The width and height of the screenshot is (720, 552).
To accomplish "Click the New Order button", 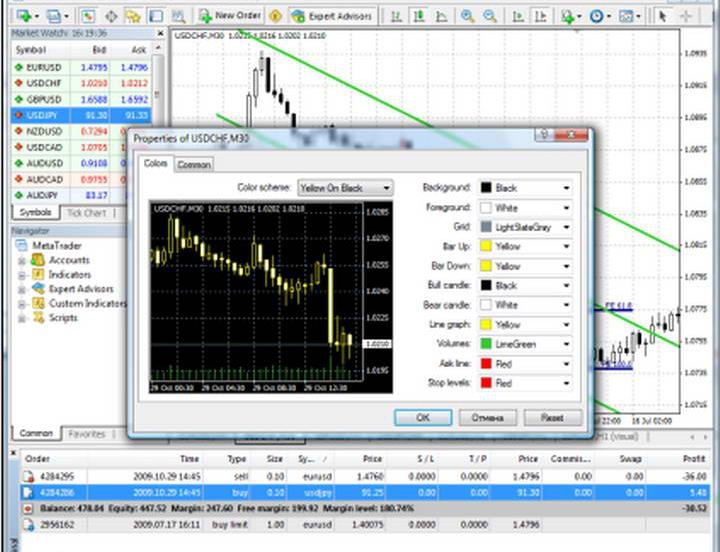I will (x=230, y=16).
